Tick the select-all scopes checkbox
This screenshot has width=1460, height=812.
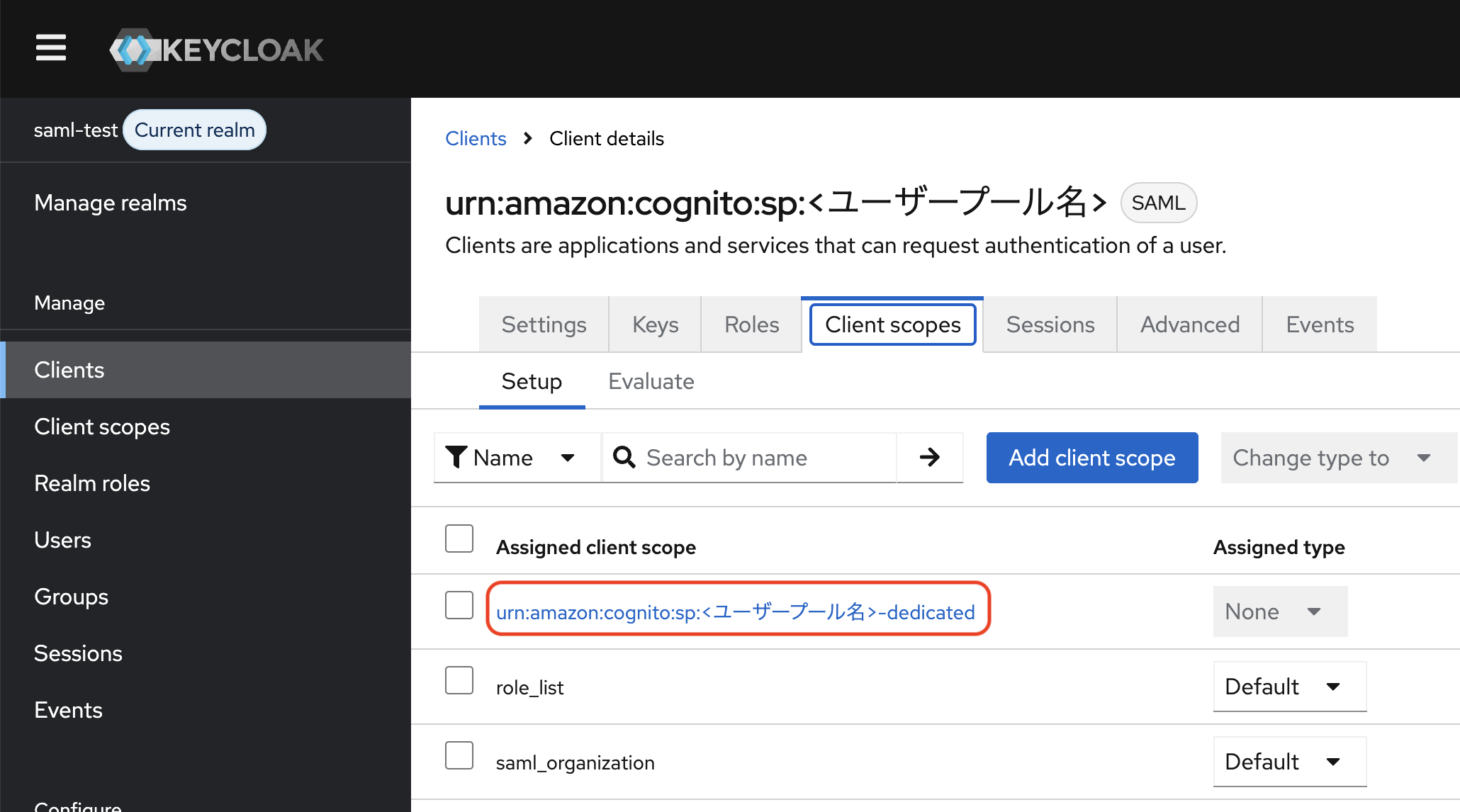[x=459, y=538]
